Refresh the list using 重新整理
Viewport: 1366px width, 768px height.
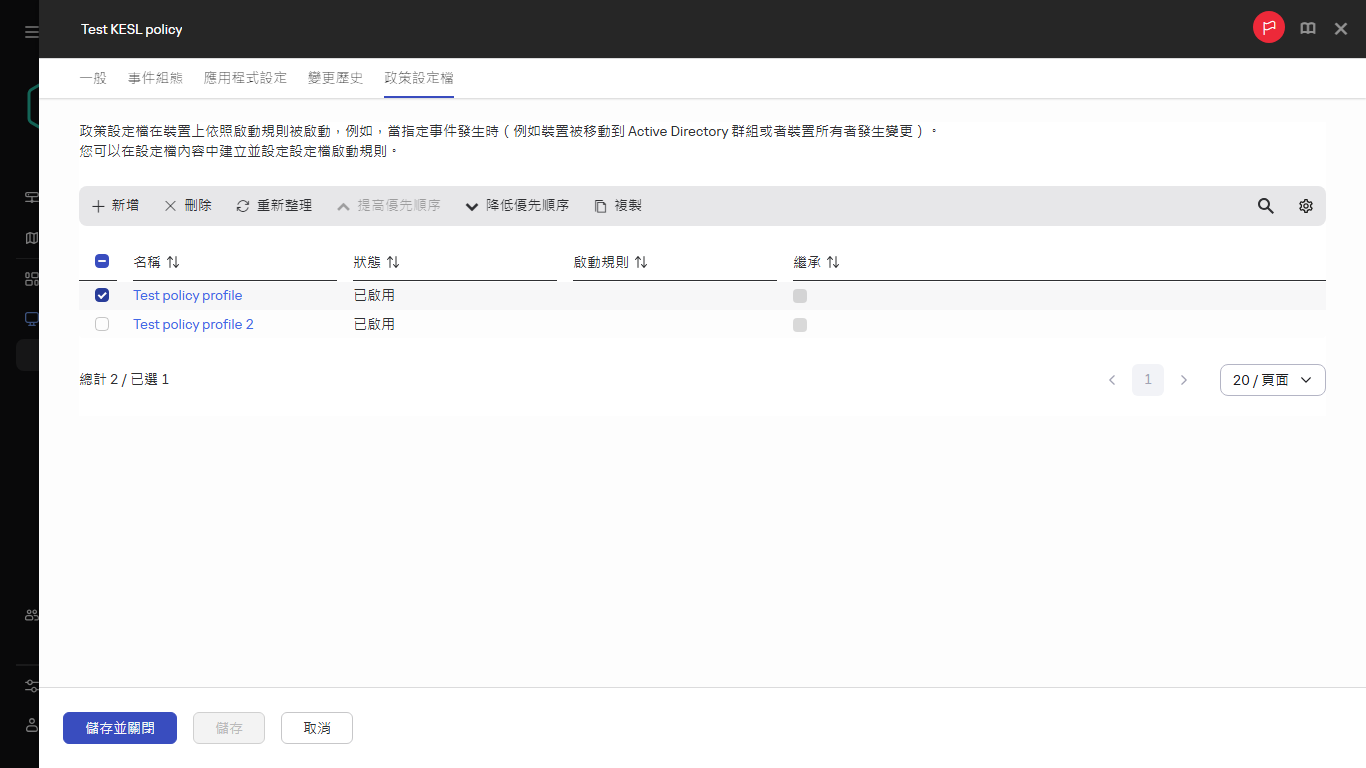click(273, 205)
